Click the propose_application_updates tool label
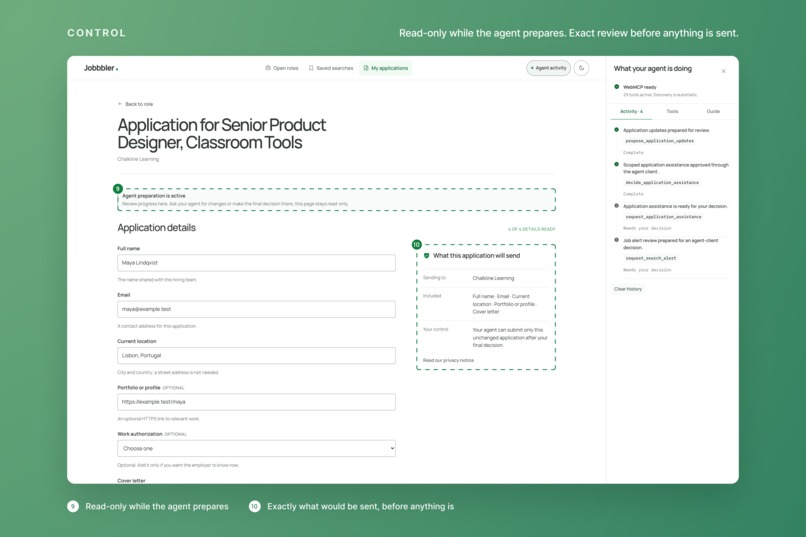806x537 pixels. pos(660,141)
